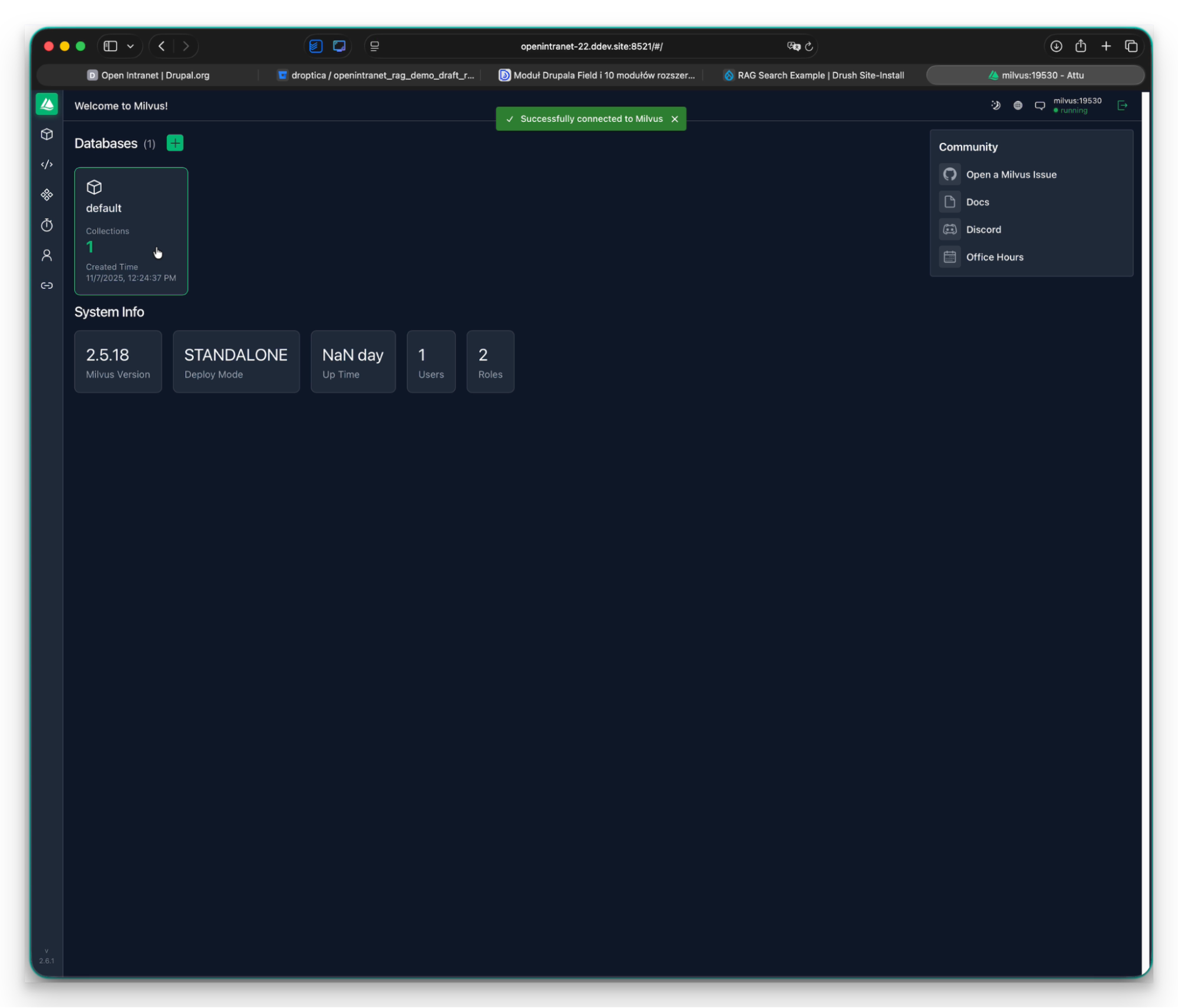Select the connection link icon in sidebar
Image resolution: width=1178 pixels, height=1008 pixels.
[x=47, y=285]
